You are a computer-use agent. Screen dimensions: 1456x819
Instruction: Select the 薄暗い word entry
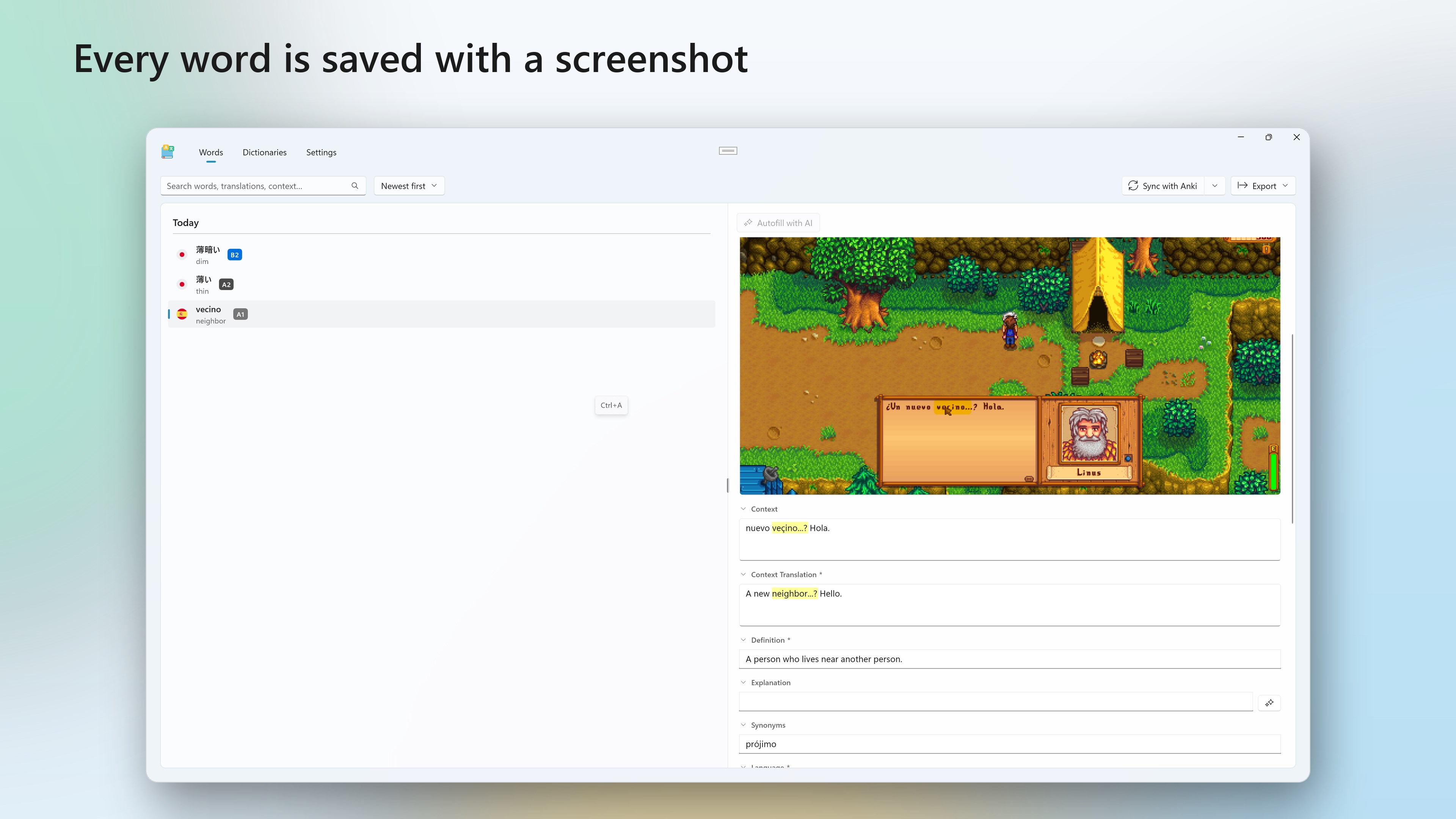point(441,255)
